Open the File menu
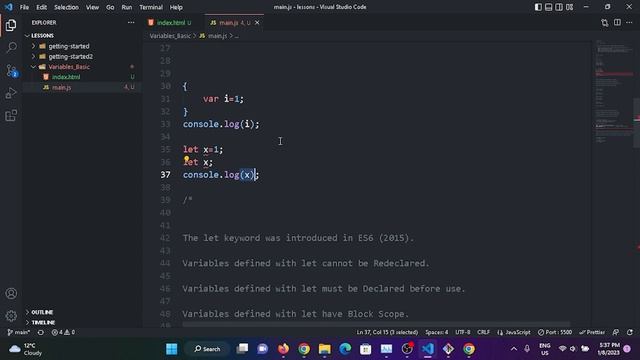640x360 pixels. coord(24,7)
